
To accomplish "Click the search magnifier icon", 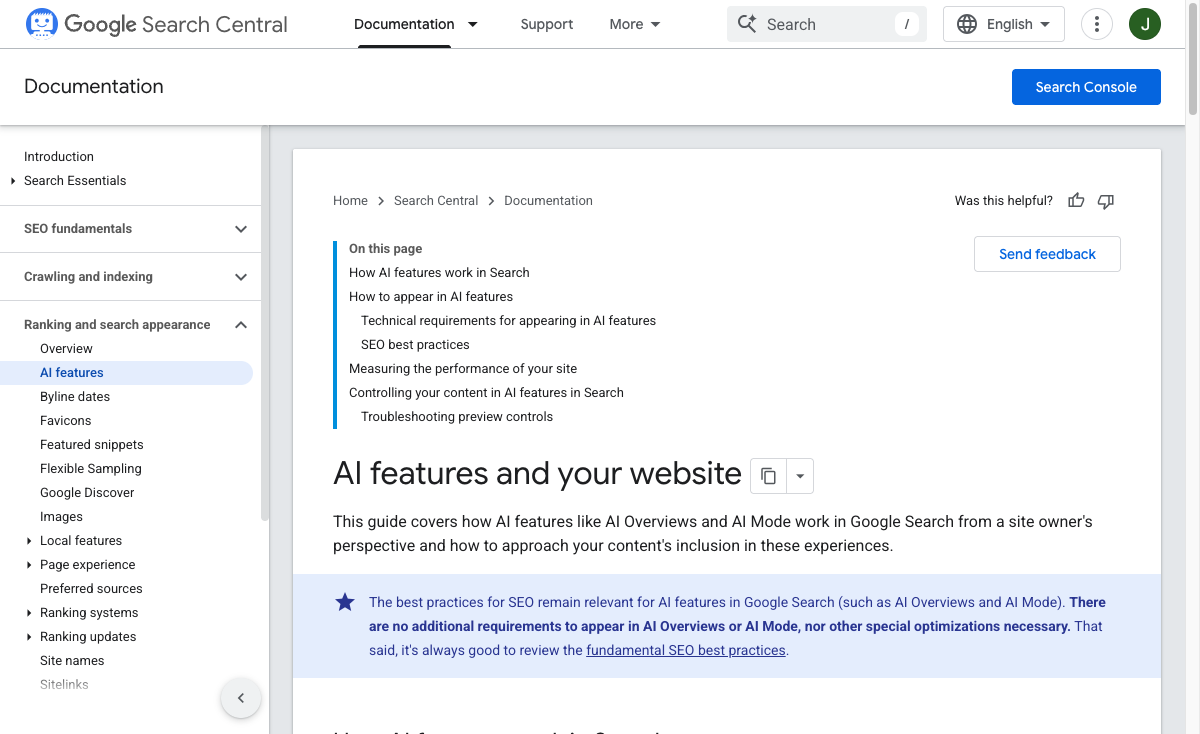I will (x=747, y=24).
